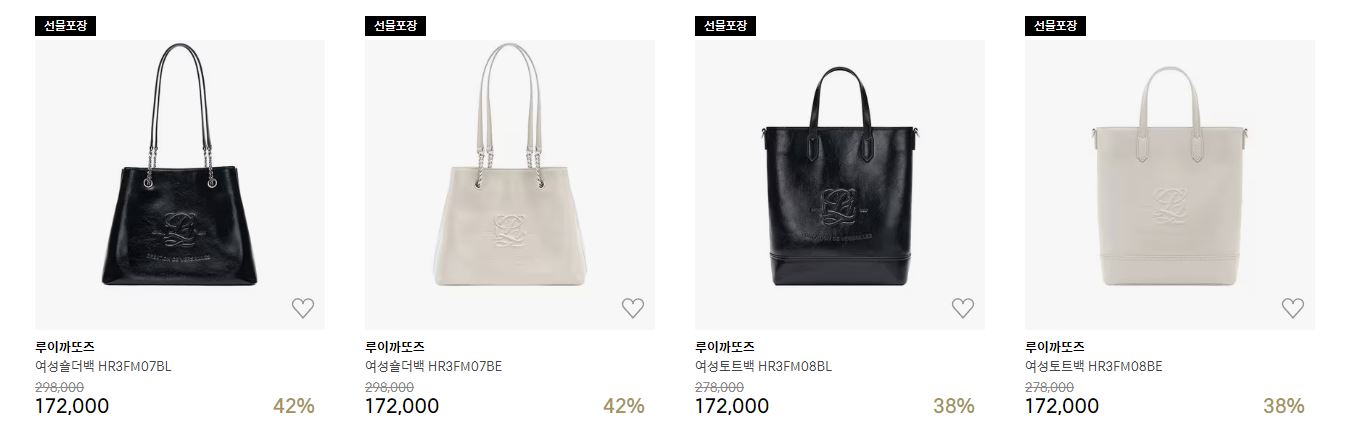Click 172,000 price of beige tote bag
Image resolution: width=1350 pixels, height=435 pixels.
[1062, 406]
